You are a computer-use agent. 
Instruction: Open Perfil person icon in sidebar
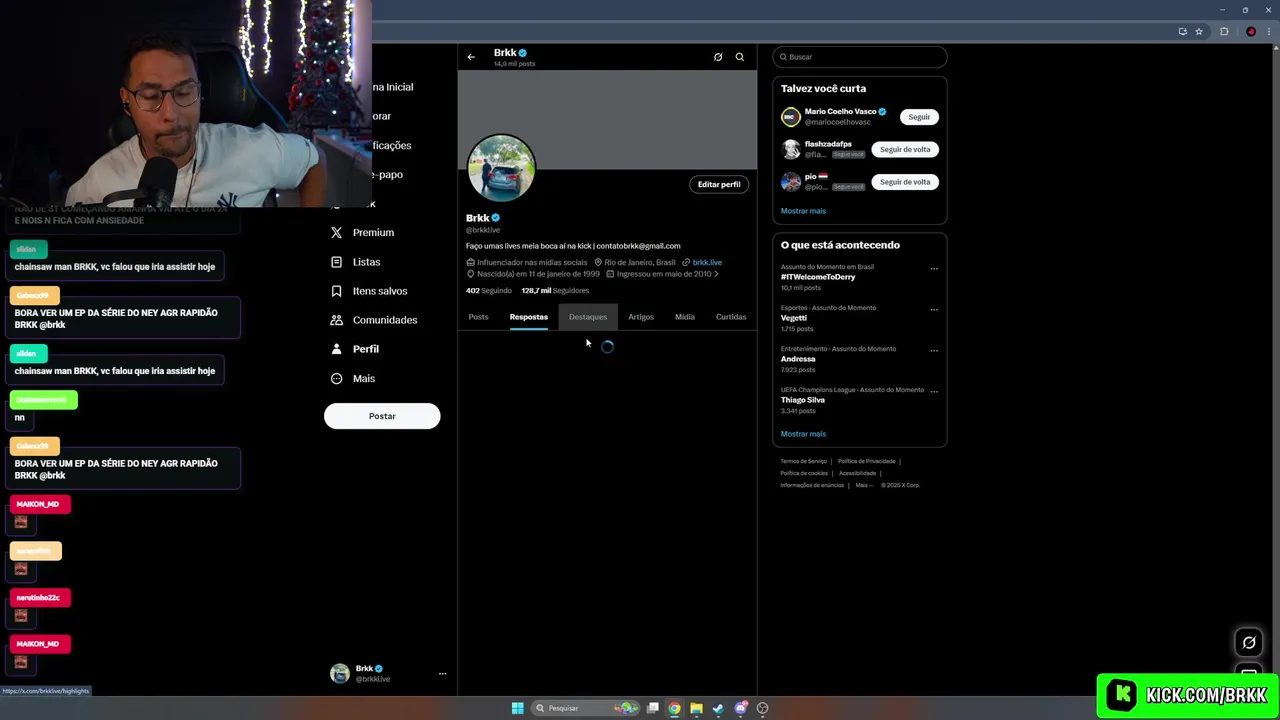point(337,349)
